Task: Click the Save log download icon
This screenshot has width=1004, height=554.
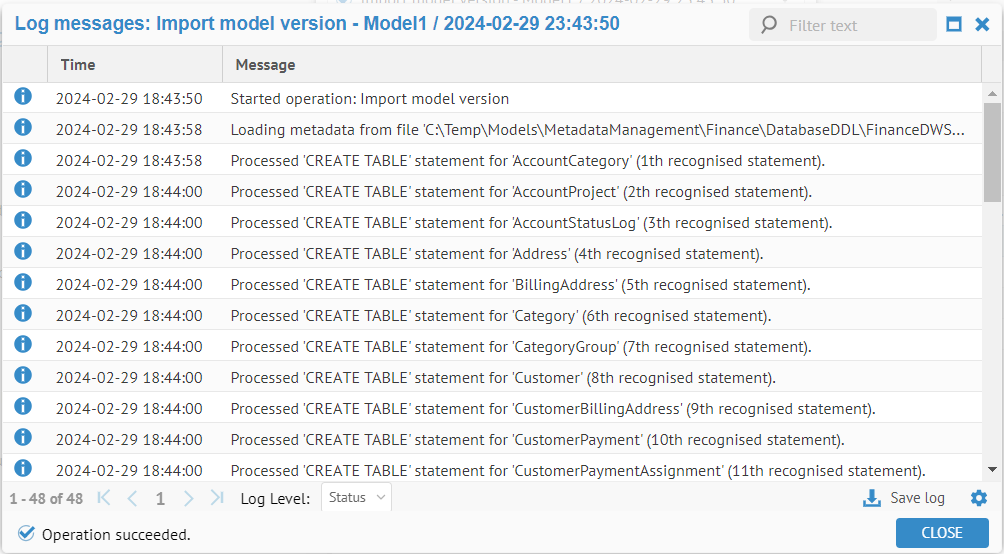Action: tap(872, 498)
